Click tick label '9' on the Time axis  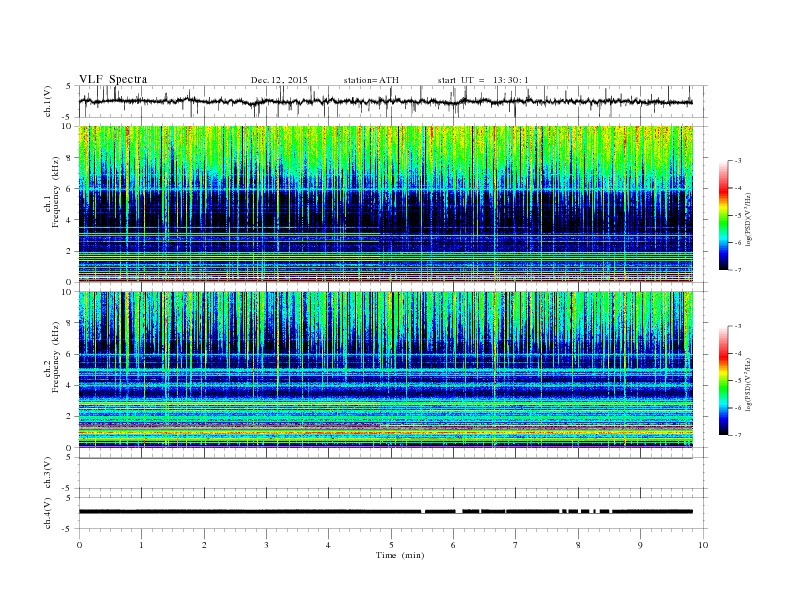pos(640,545)
